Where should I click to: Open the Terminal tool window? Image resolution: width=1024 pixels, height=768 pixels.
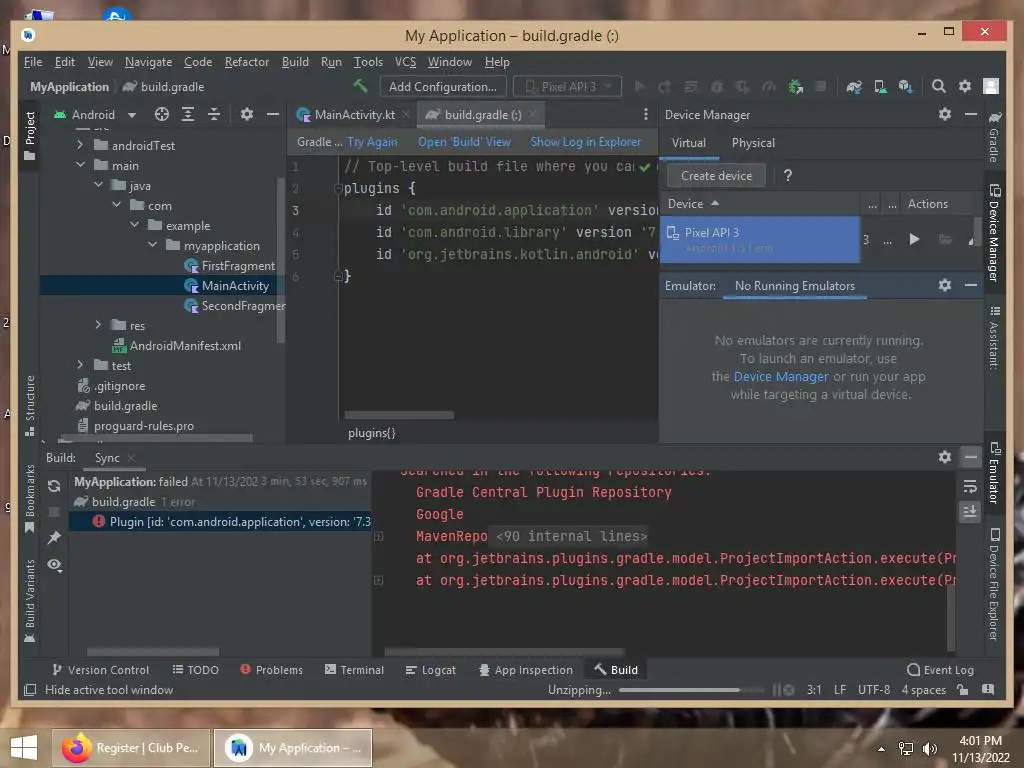[355, 670]
